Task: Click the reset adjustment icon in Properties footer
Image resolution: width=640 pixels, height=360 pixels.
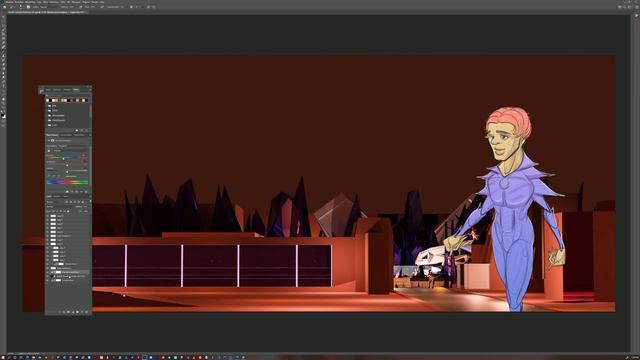Action: pos(77,191)
